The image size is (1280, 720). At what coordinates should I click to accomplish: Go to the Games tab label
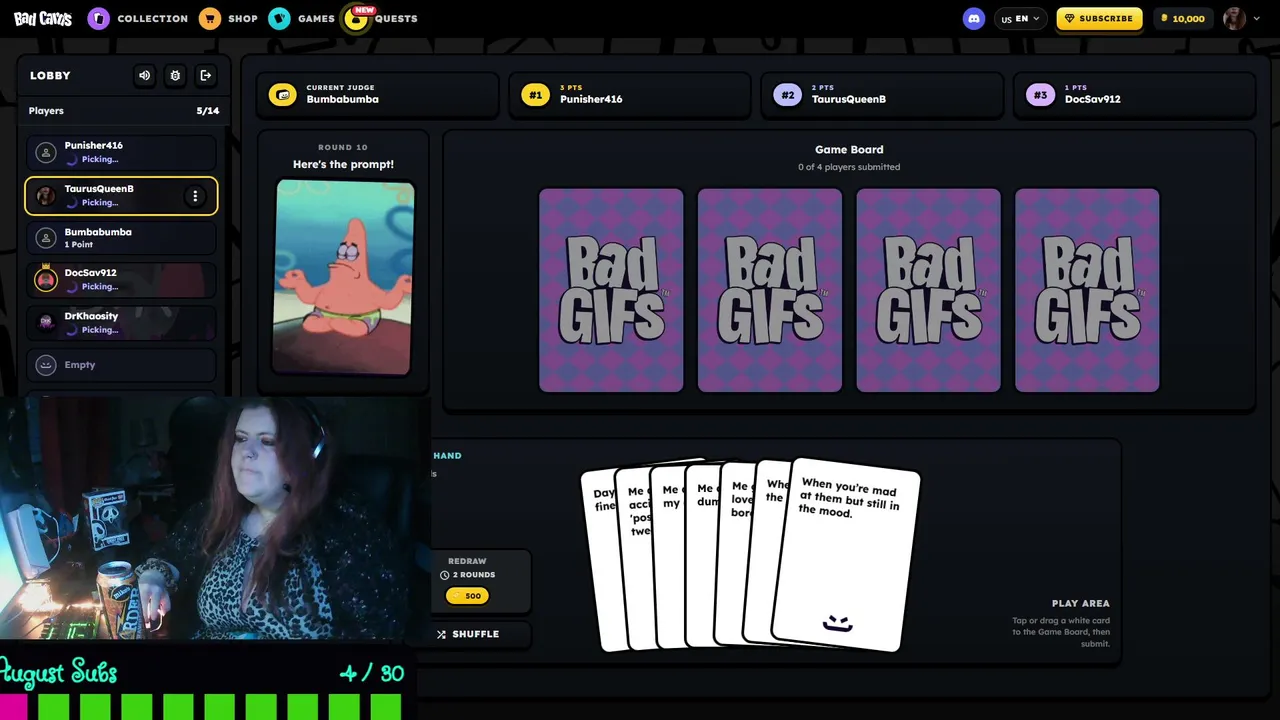click(316, 18)
